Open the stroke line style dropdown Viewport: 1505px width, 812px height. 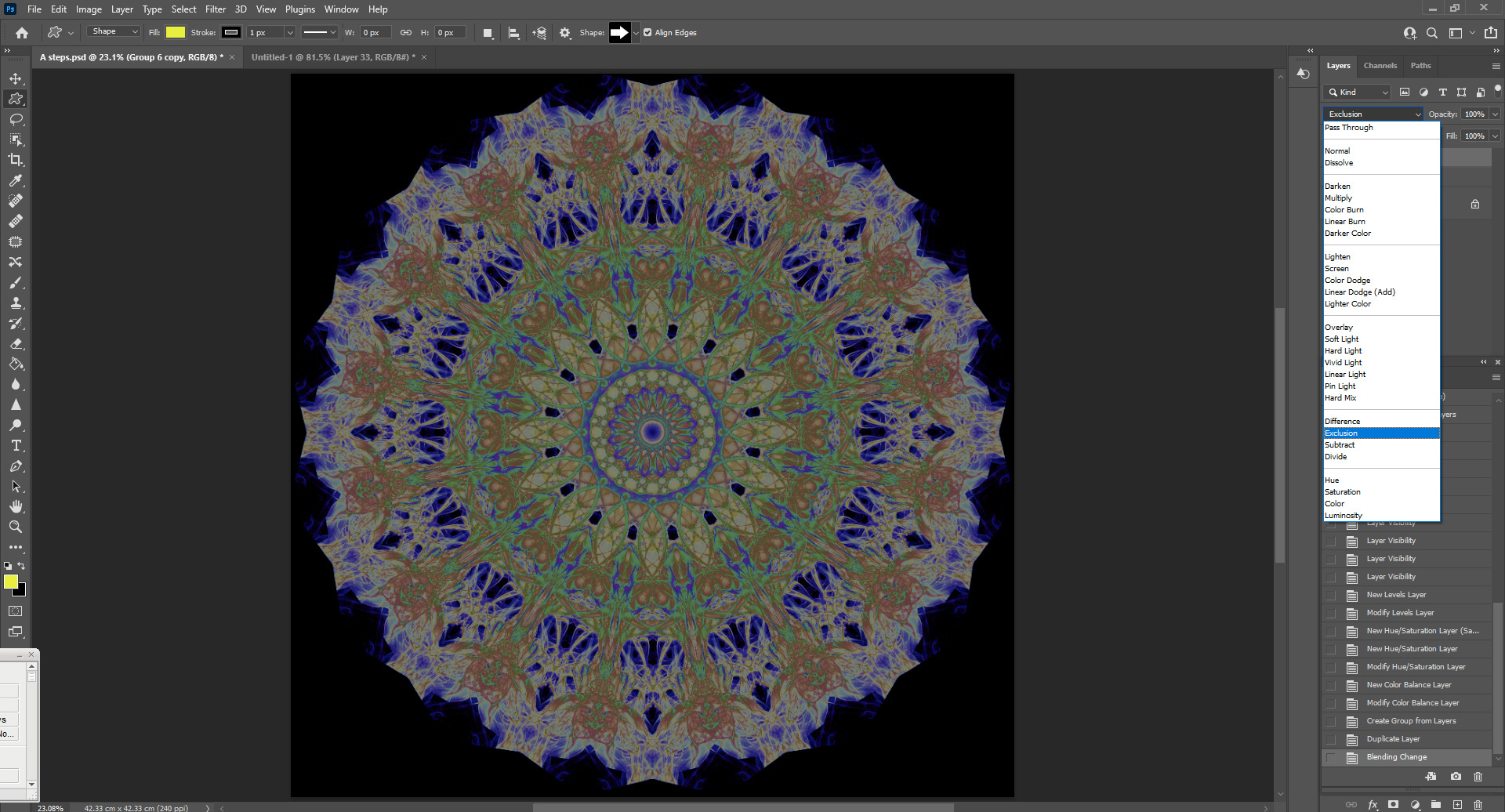320,33
